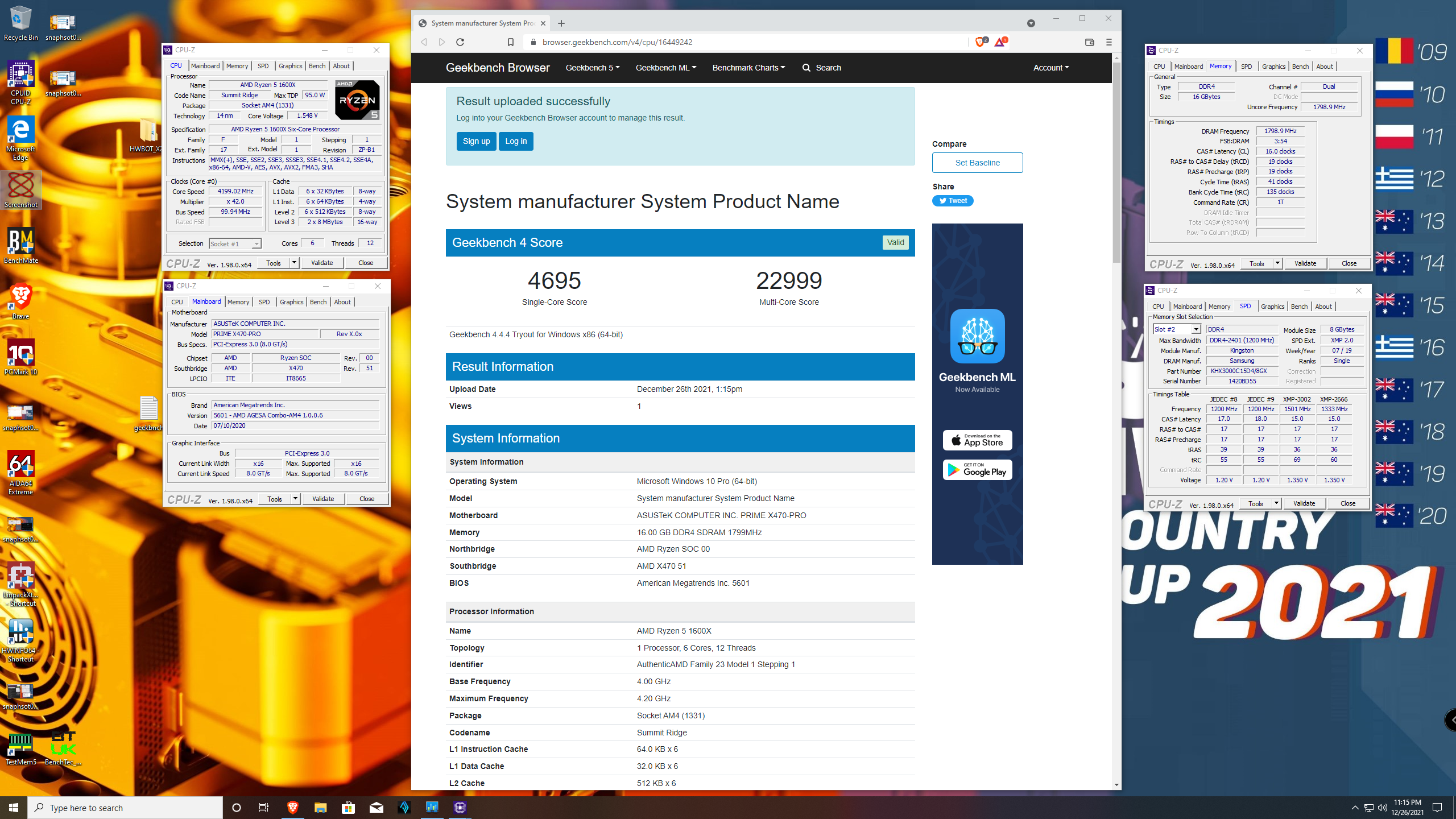Open Bench tab in top-left CPU-Z window
Image resolution: width=1456 pixels, height=819 pixels.
pyautogui.click(x=317, y=66)
